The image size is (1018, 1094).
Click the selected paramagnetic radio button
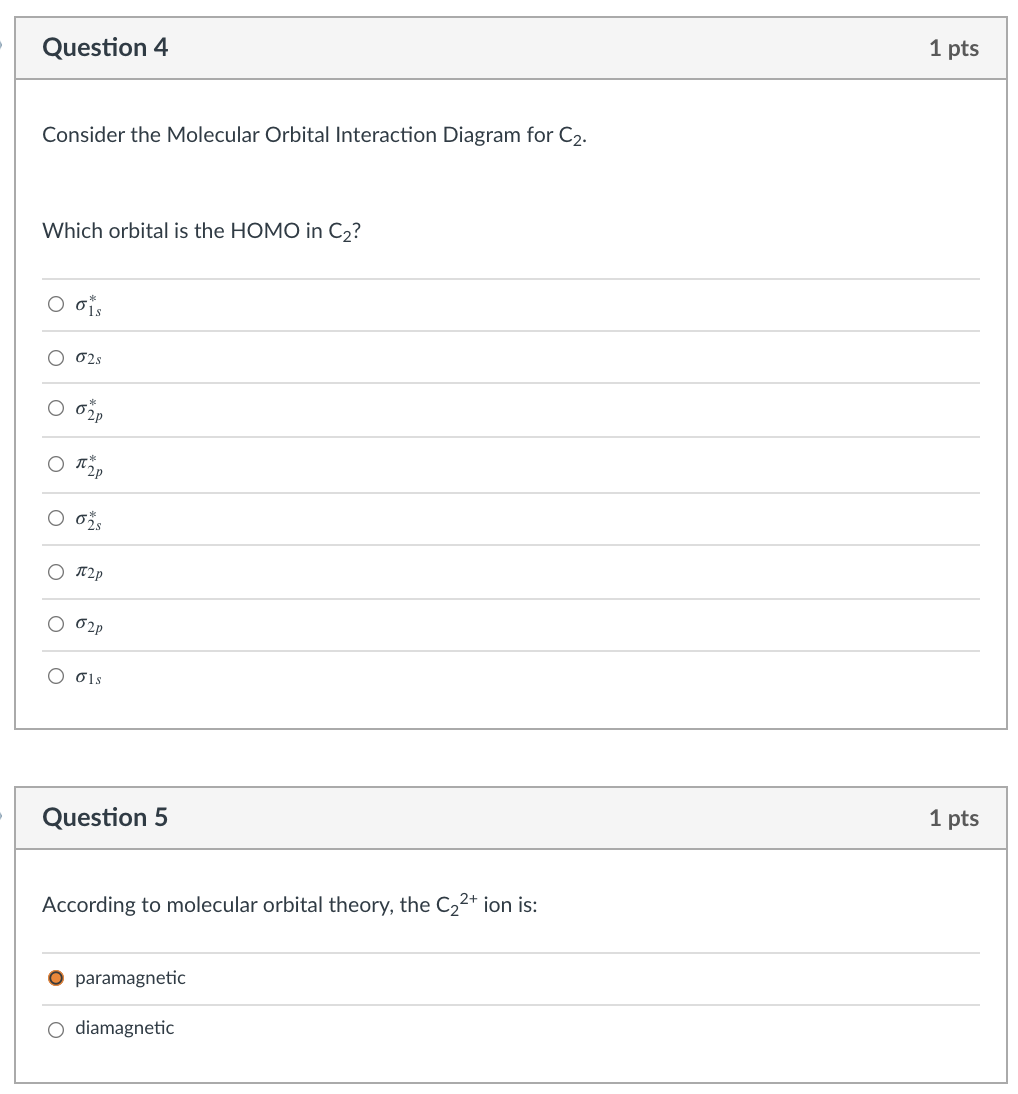[56, 978]
